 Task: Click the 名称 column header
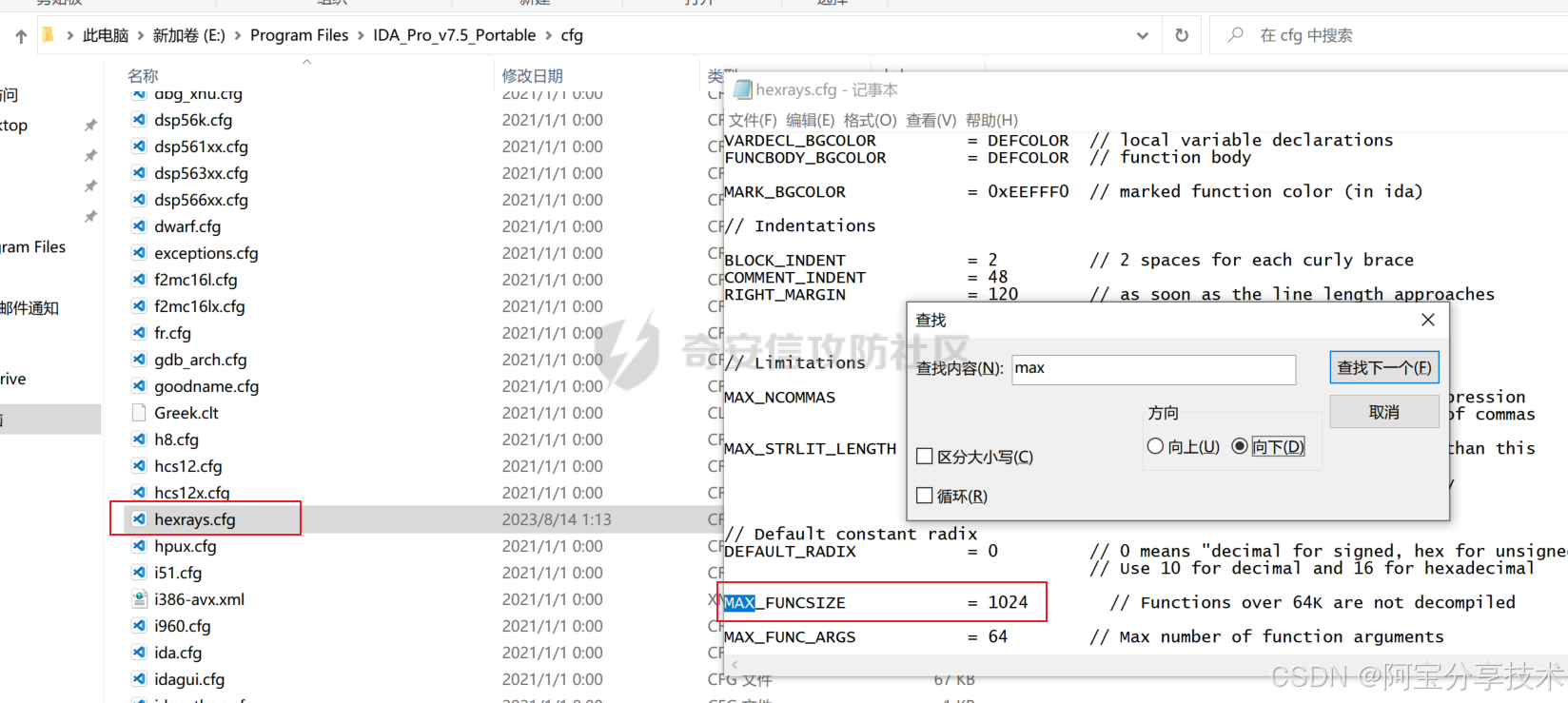click(143, 76)
